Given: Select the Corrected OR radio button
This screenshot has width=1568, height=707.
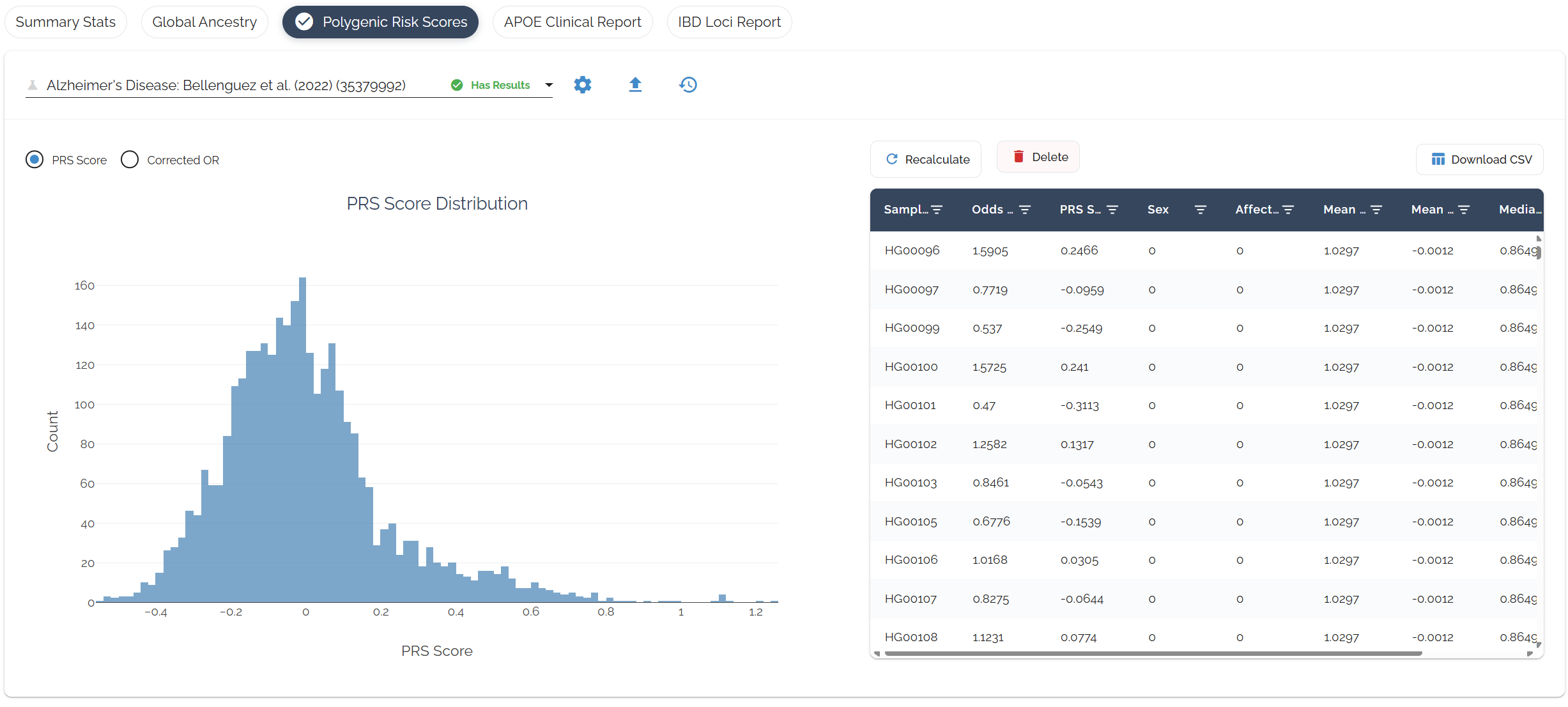Looking at the screenshot, I should tap(130, 160).
